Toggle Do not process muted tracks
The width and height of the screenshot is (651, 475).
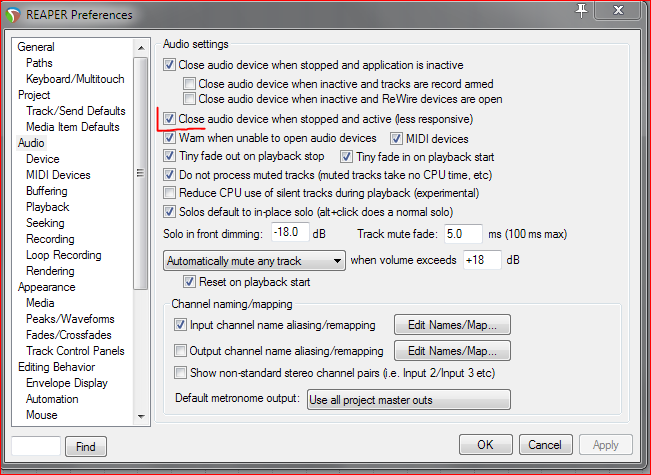point(169,175)
